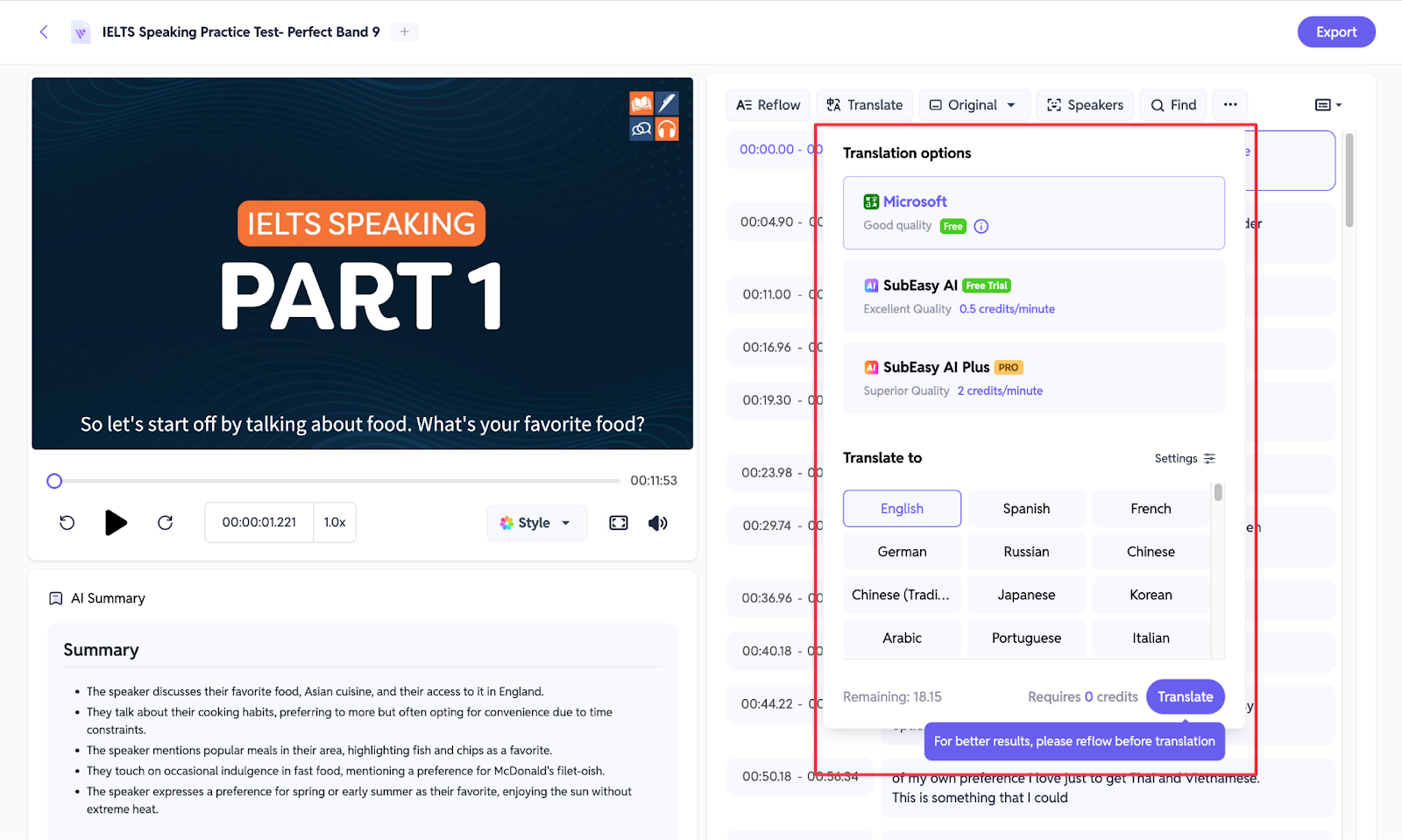1402x840 pixels.
Task: Click the 00:36.96 timestamp
Action: pos(767,598)
